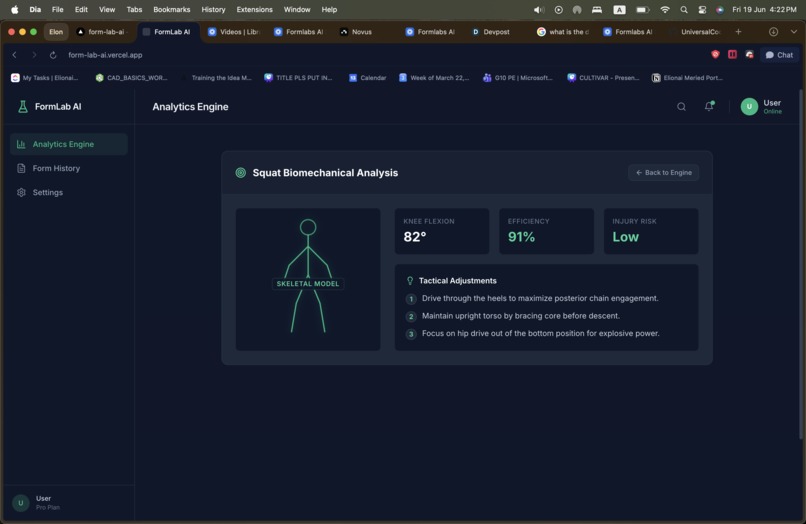Open the Extensions menu
Image resolution: width=806 pixels, height=524 pixels.
(x=254, y=9)
